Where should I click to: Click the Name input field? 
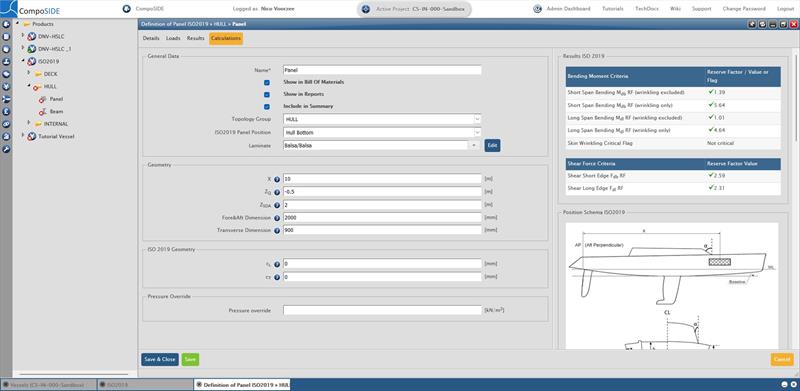(x=382, y=70)
